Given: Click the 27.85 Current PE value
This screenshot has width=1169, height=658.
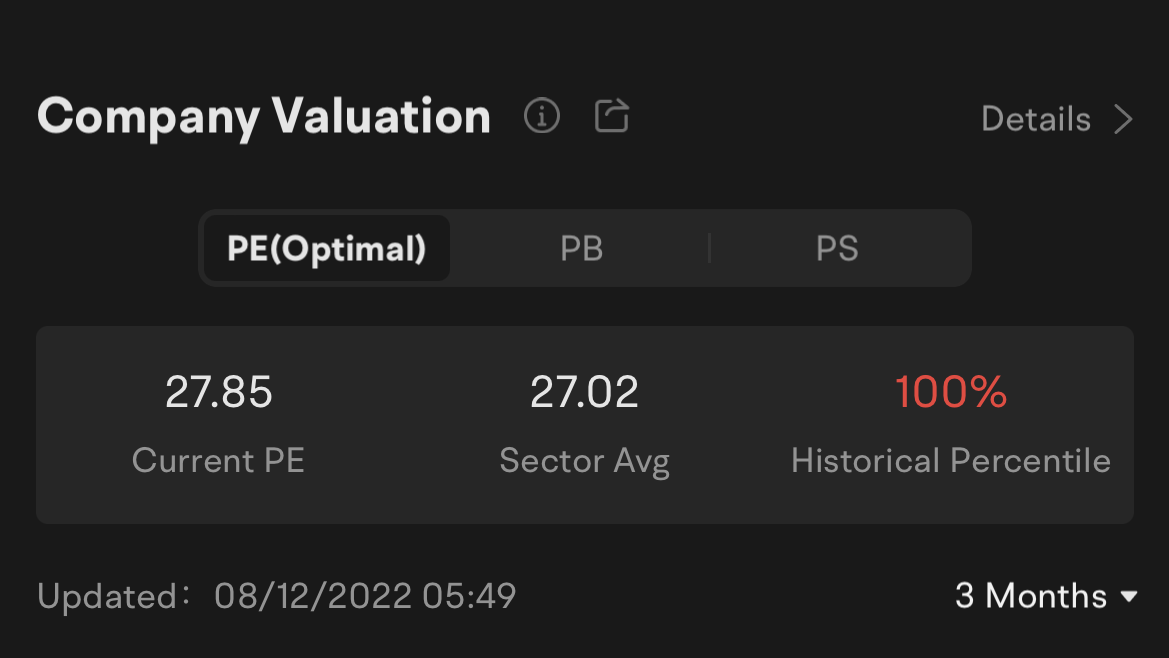Looking at the screenshot, I should [x=218, y=392].
